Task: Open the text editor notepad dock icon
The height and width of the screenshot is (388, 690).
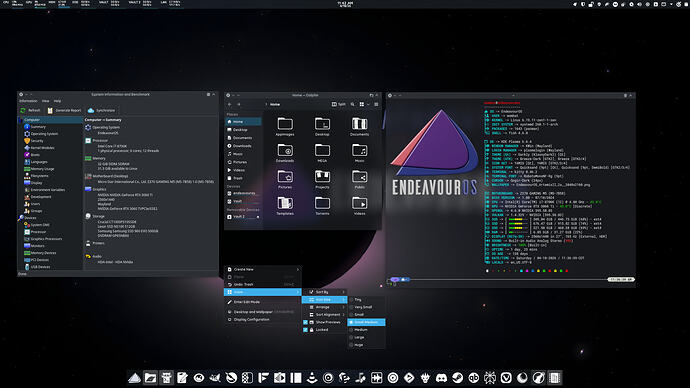Action: point(182,377)
